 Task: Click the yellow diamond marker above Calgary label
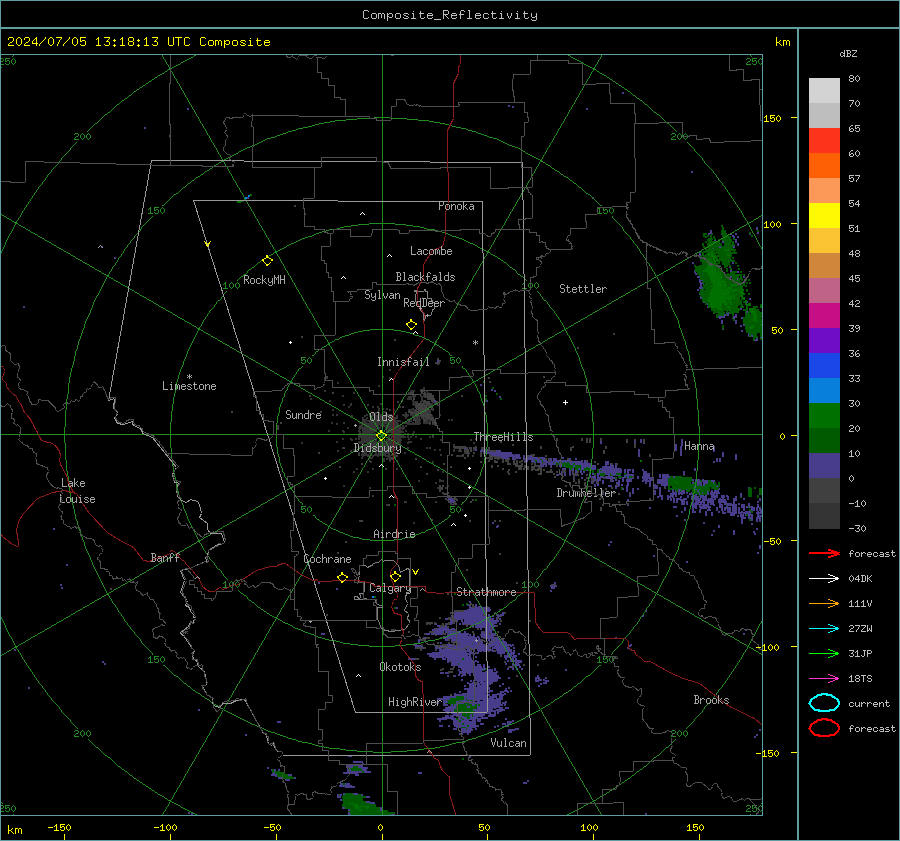tap(395, 576)
